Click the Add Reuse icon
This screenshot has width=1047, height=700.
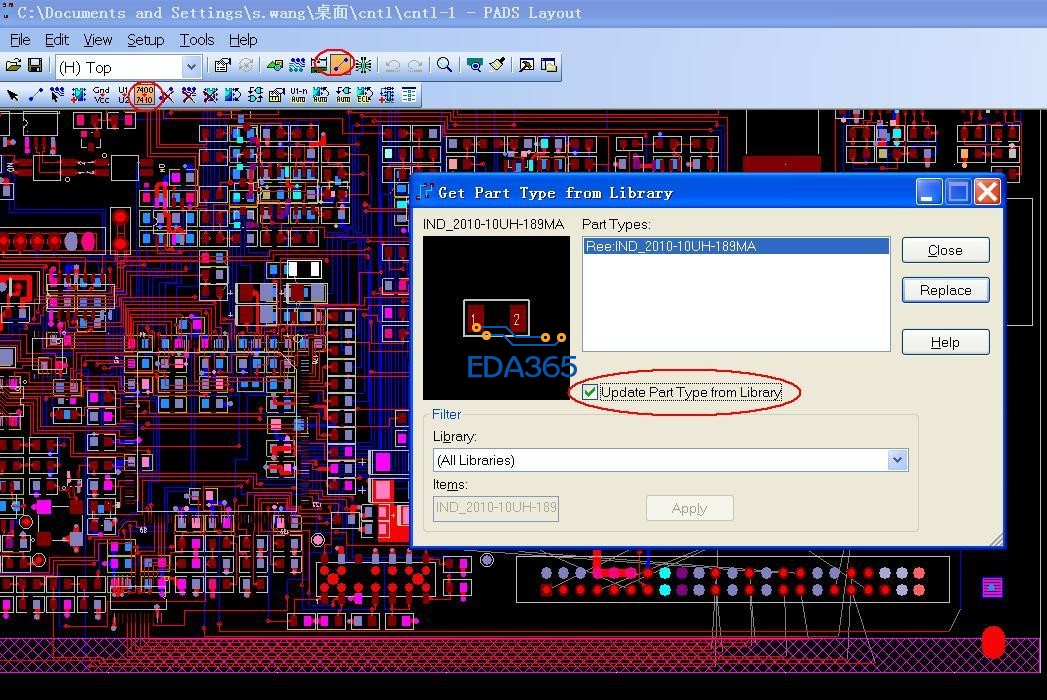point(387,96)
